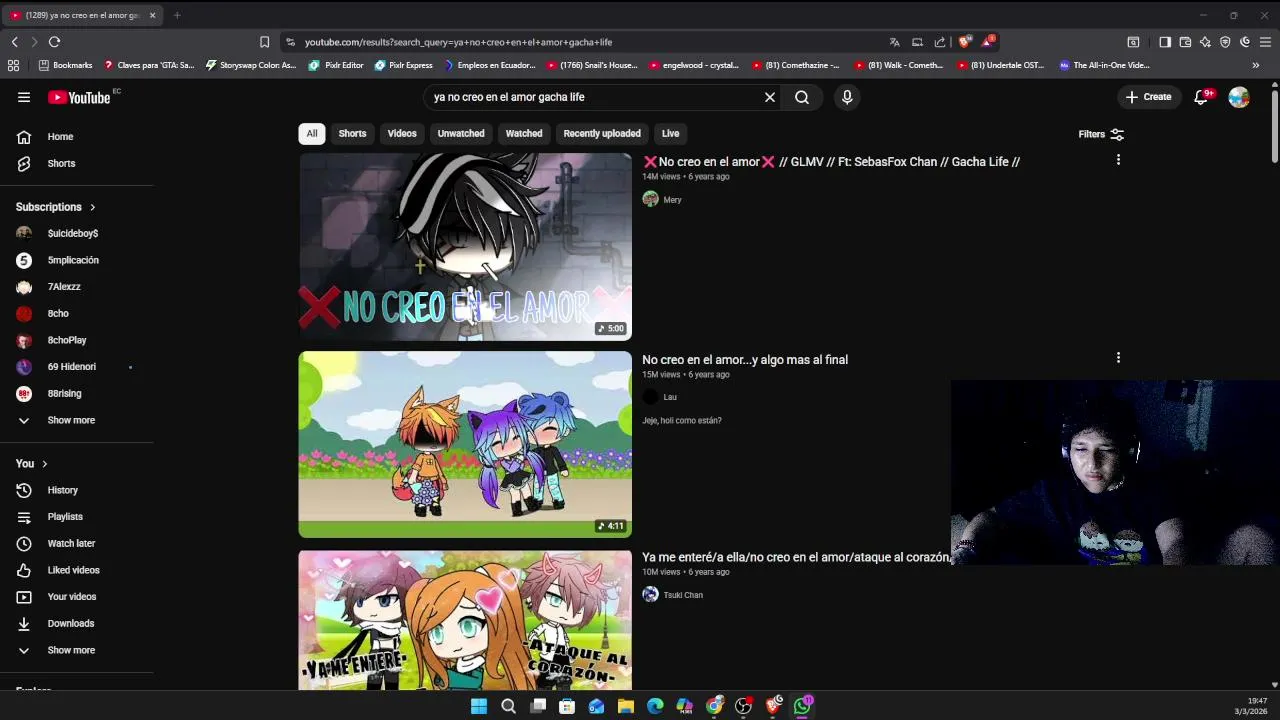Image resolution: width=1280 pixels, height=720 pixels.
Task: Toggle the browser sidebar panel
Action: click(1165, 42)
